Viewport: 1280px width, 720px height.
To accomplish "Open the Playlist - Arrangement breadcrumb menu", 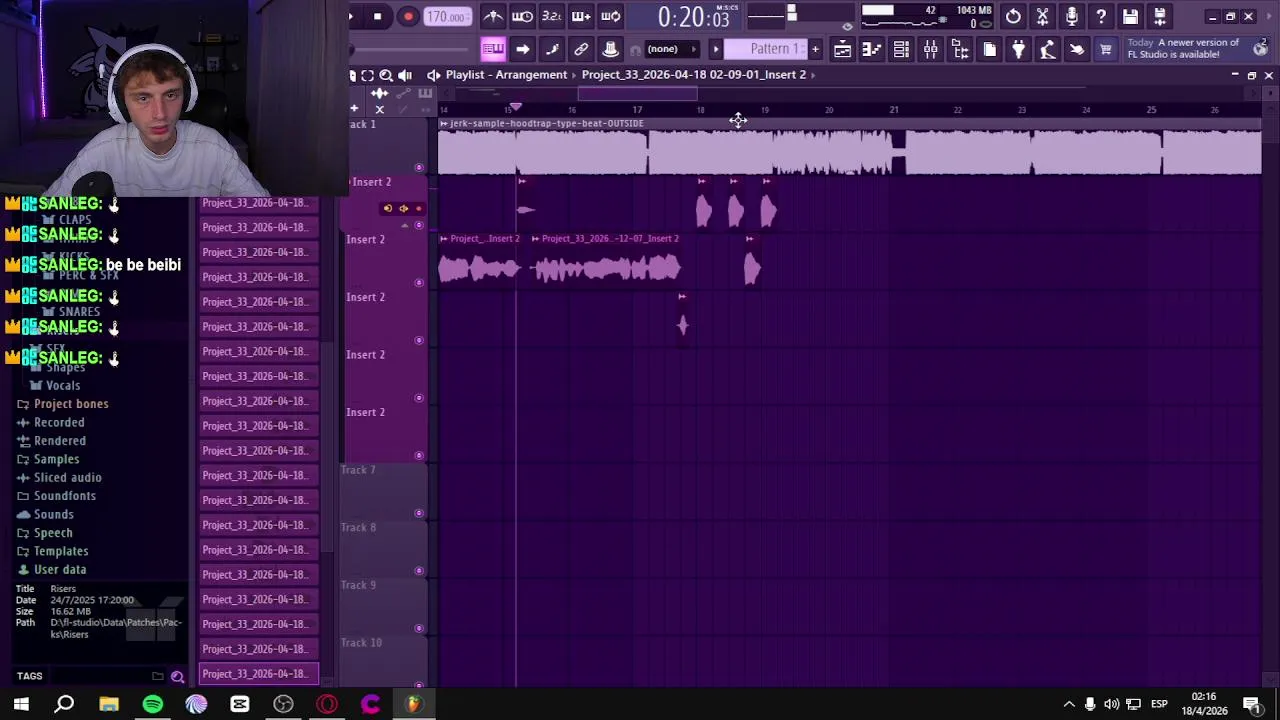I will pos(506,75).
